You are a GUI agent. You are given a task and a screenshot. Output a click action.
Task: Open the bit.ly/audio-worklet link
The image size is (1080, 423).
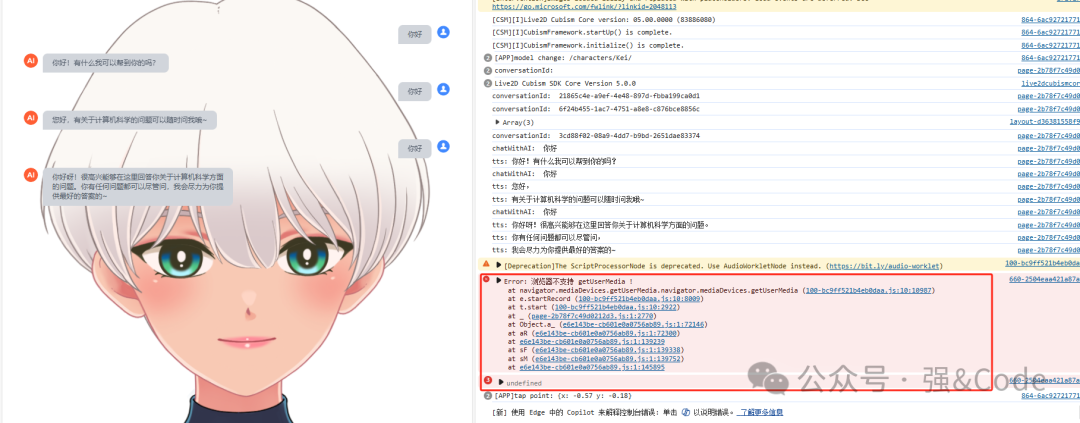pyautogui.click(x=884, y=265)
